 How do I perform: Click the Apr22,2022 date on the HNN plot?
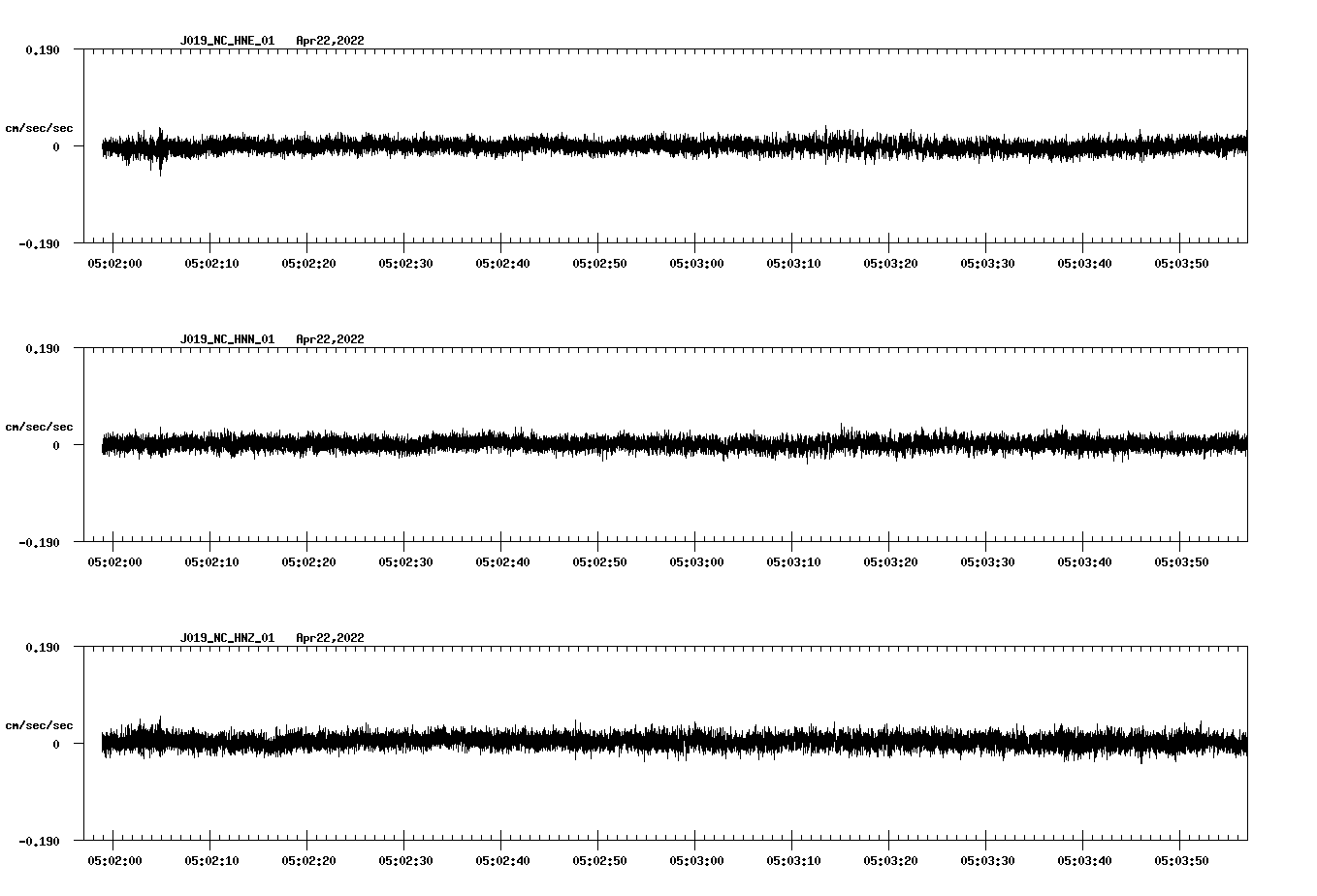[330, 339]
